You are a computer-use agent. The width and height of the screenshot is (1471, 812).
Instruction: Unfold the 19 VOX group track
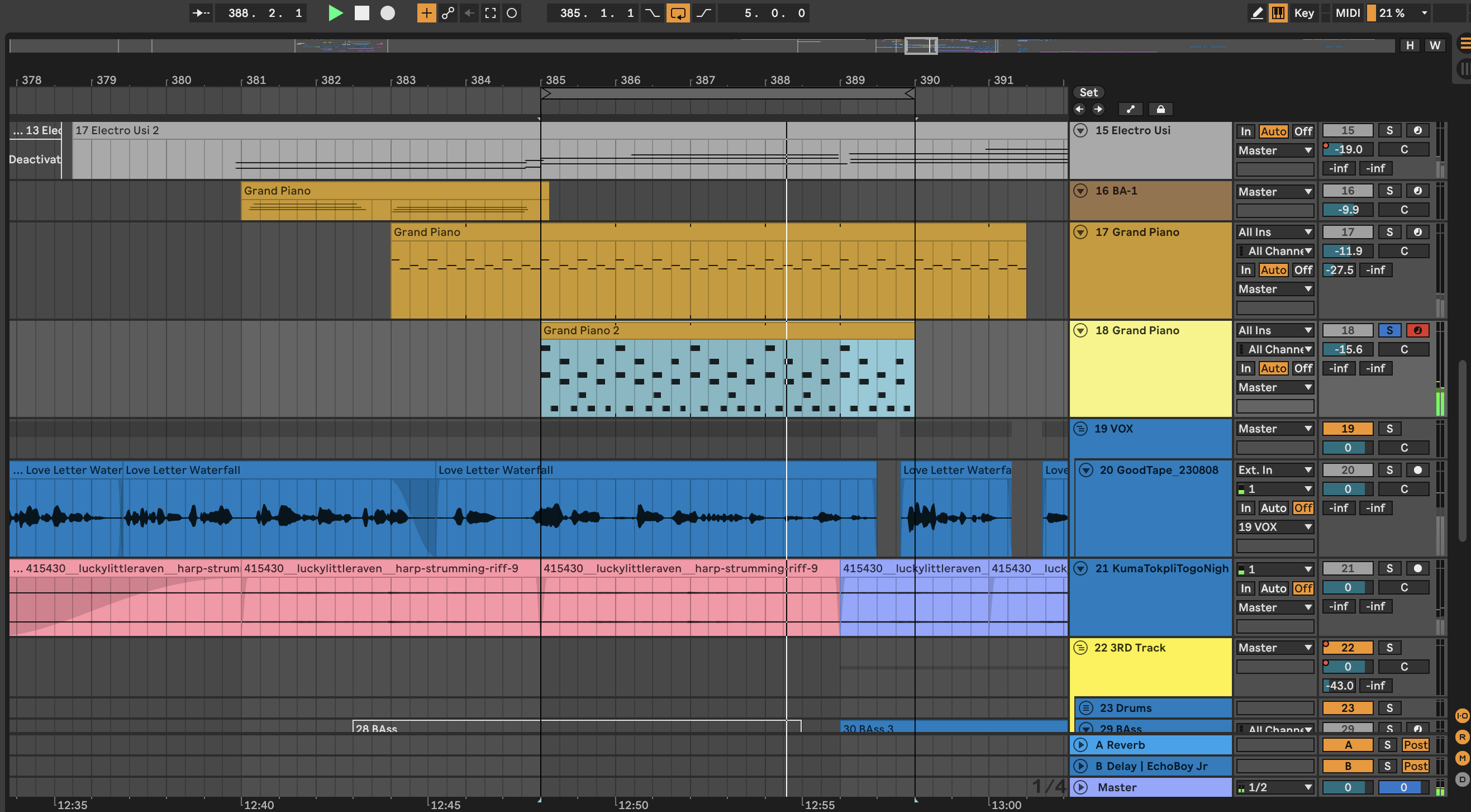pyautogui.click(x=1080, y=428)
